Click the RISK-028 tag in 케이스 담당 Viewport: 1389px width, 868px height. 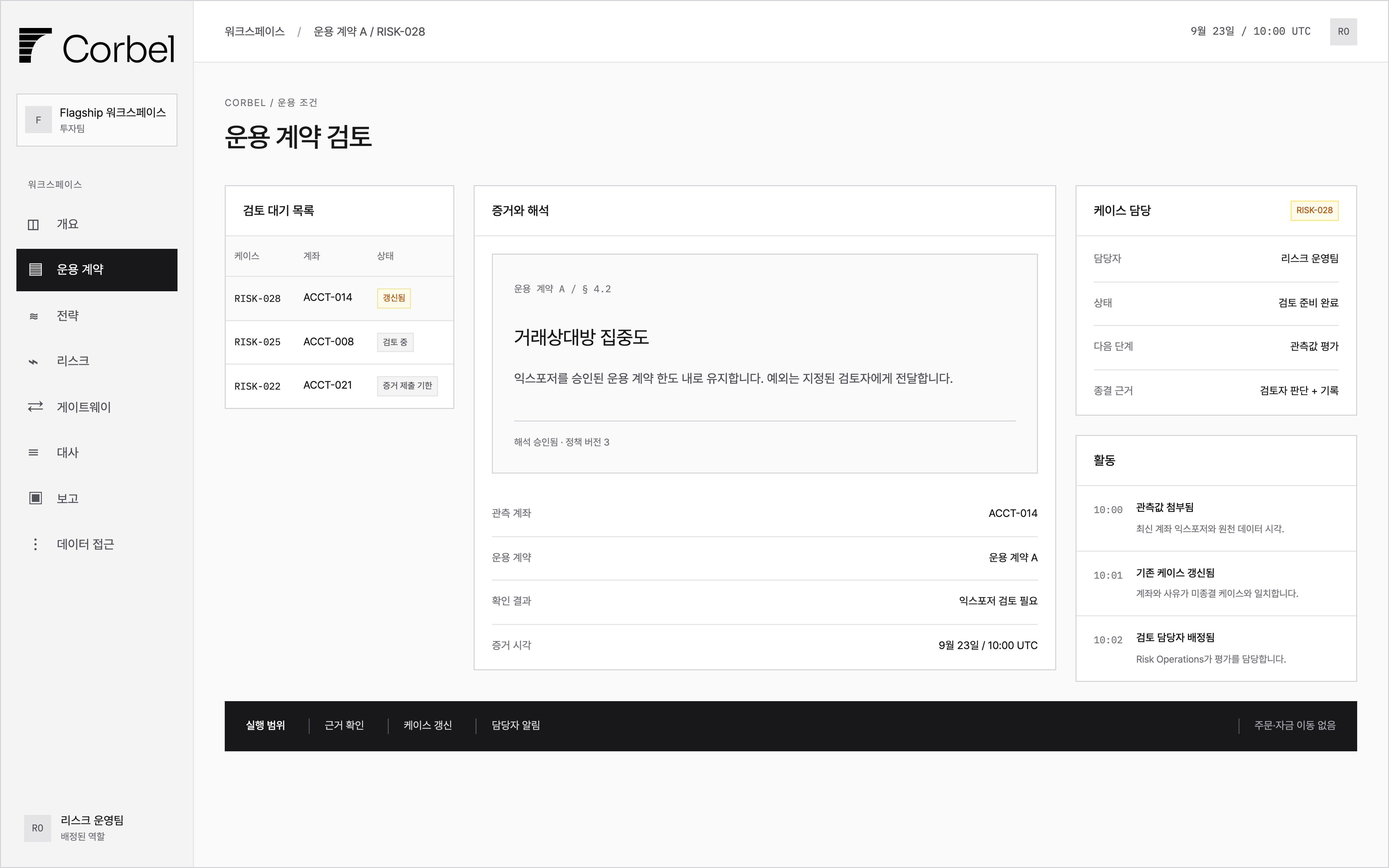1314,211
